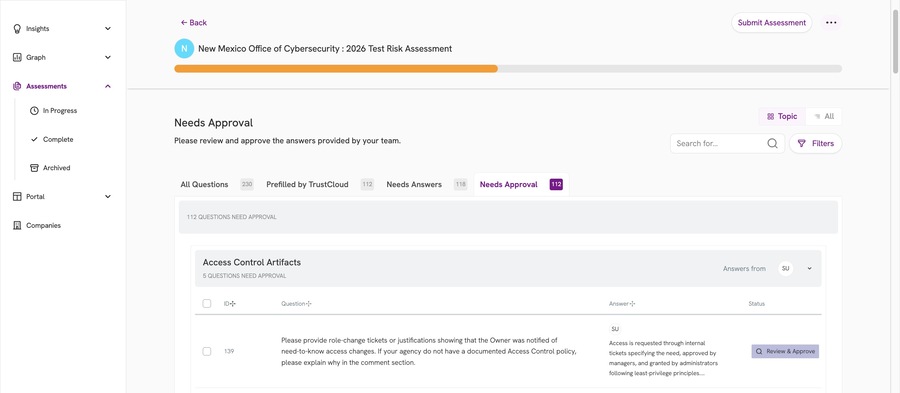Click the 230 count badge

pyautogui.click(x=247, y=185)
